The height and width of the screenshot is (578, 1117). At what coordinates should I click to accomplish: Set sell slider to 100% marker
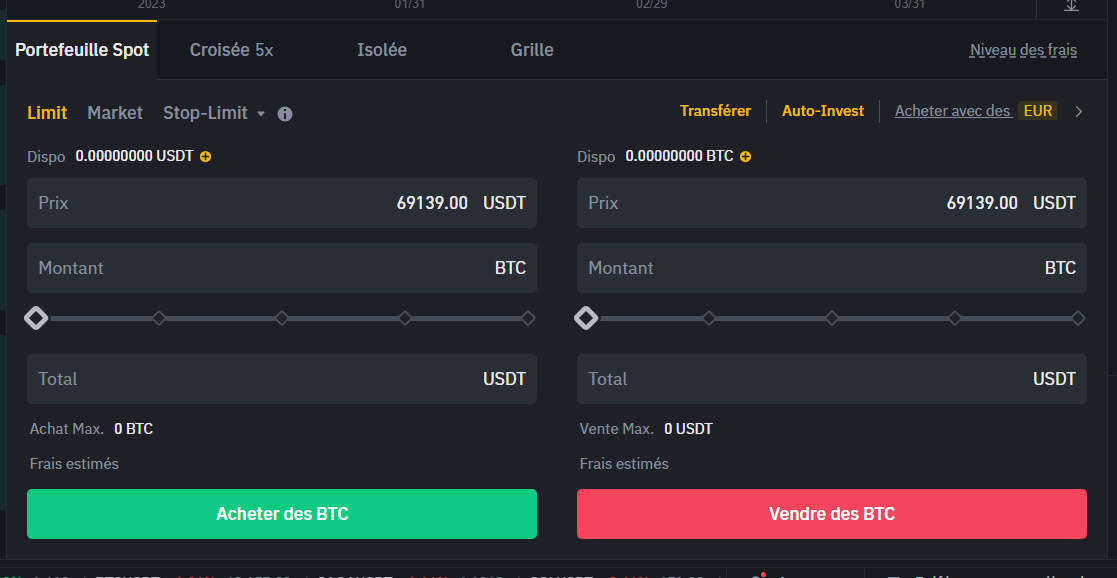pos(1078,318)
